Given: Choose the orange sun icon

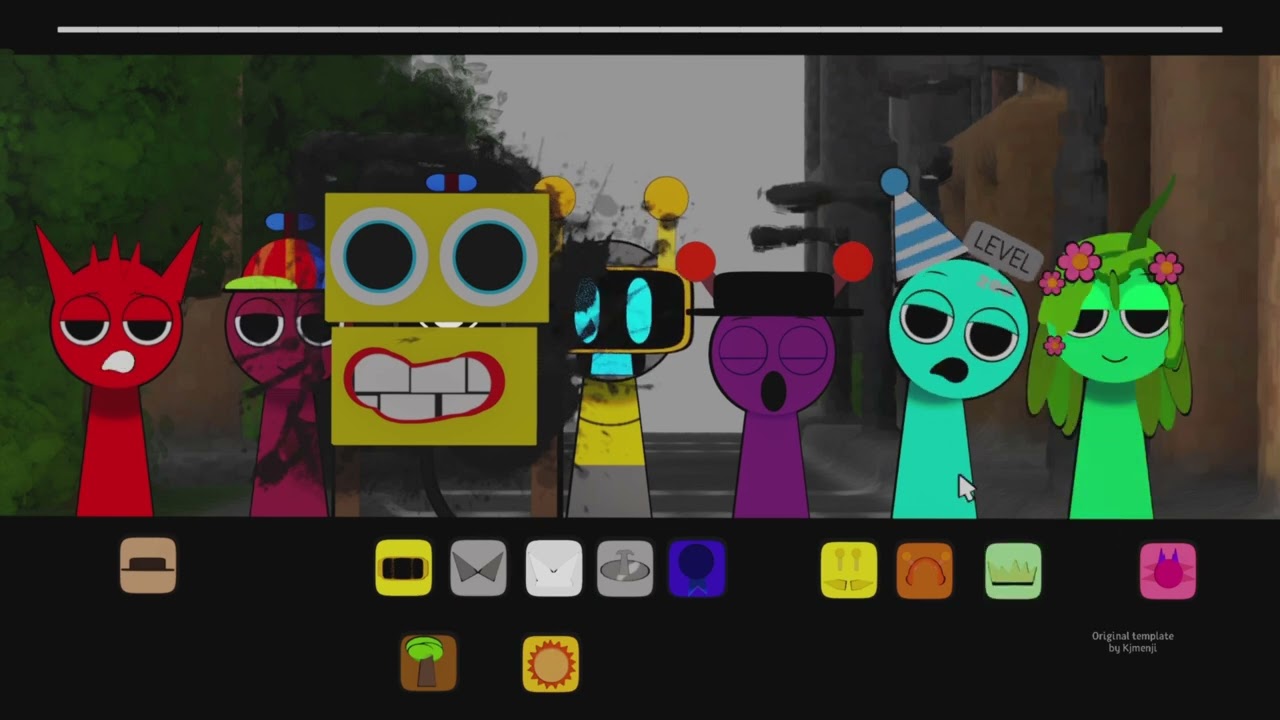Looking at the screenshot, I should point(551,664).
